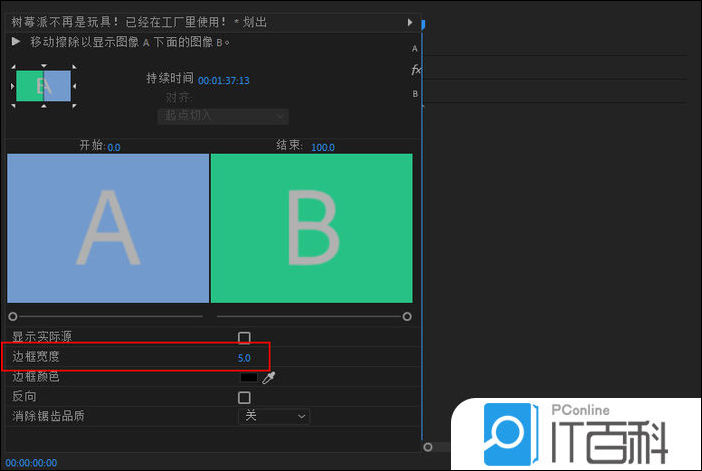Enable the 反向 reverse checkbox
This screenshot has width=702, height=471.
(x=244, y=397)
